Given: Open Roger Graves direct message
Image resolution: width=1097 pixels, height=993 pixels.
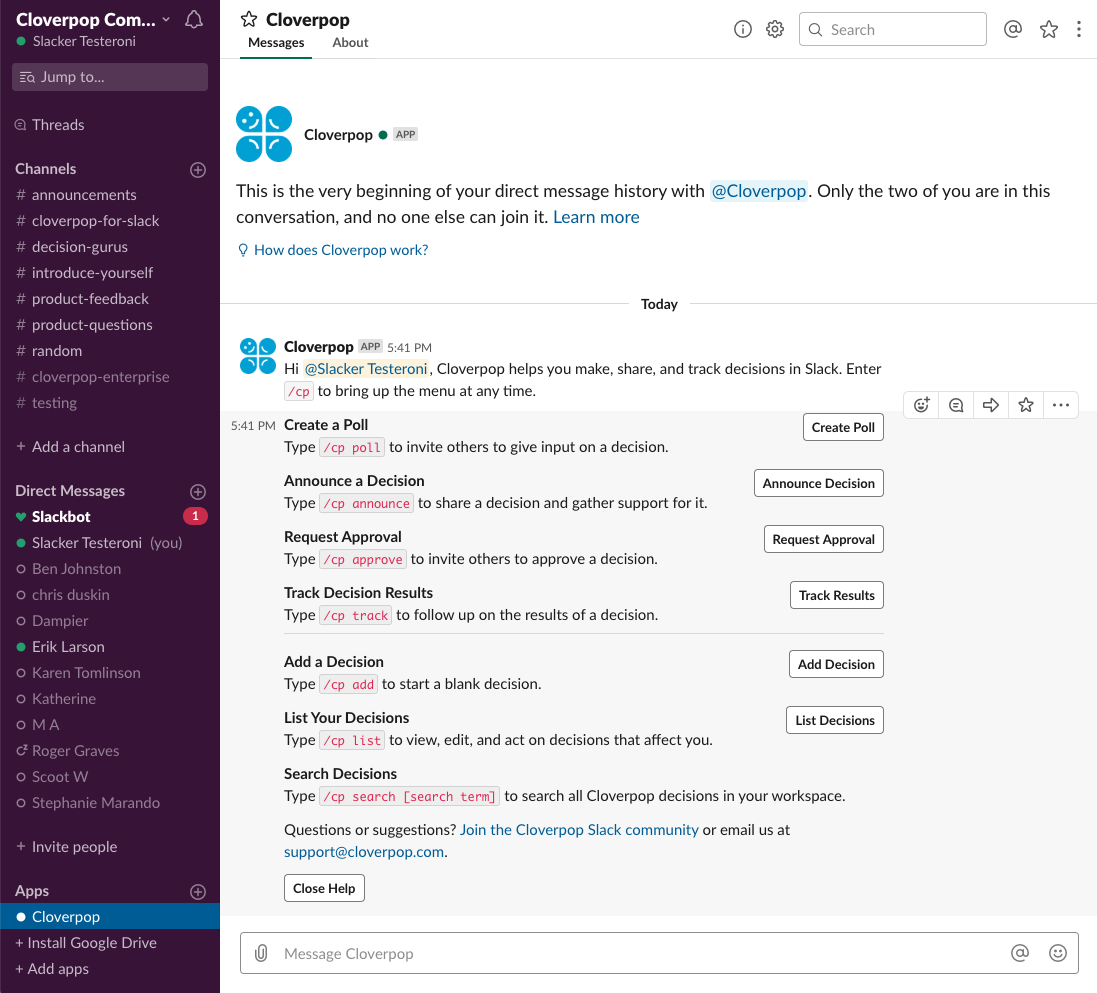Looking at the screenshot, I should (x=110, y=751).
